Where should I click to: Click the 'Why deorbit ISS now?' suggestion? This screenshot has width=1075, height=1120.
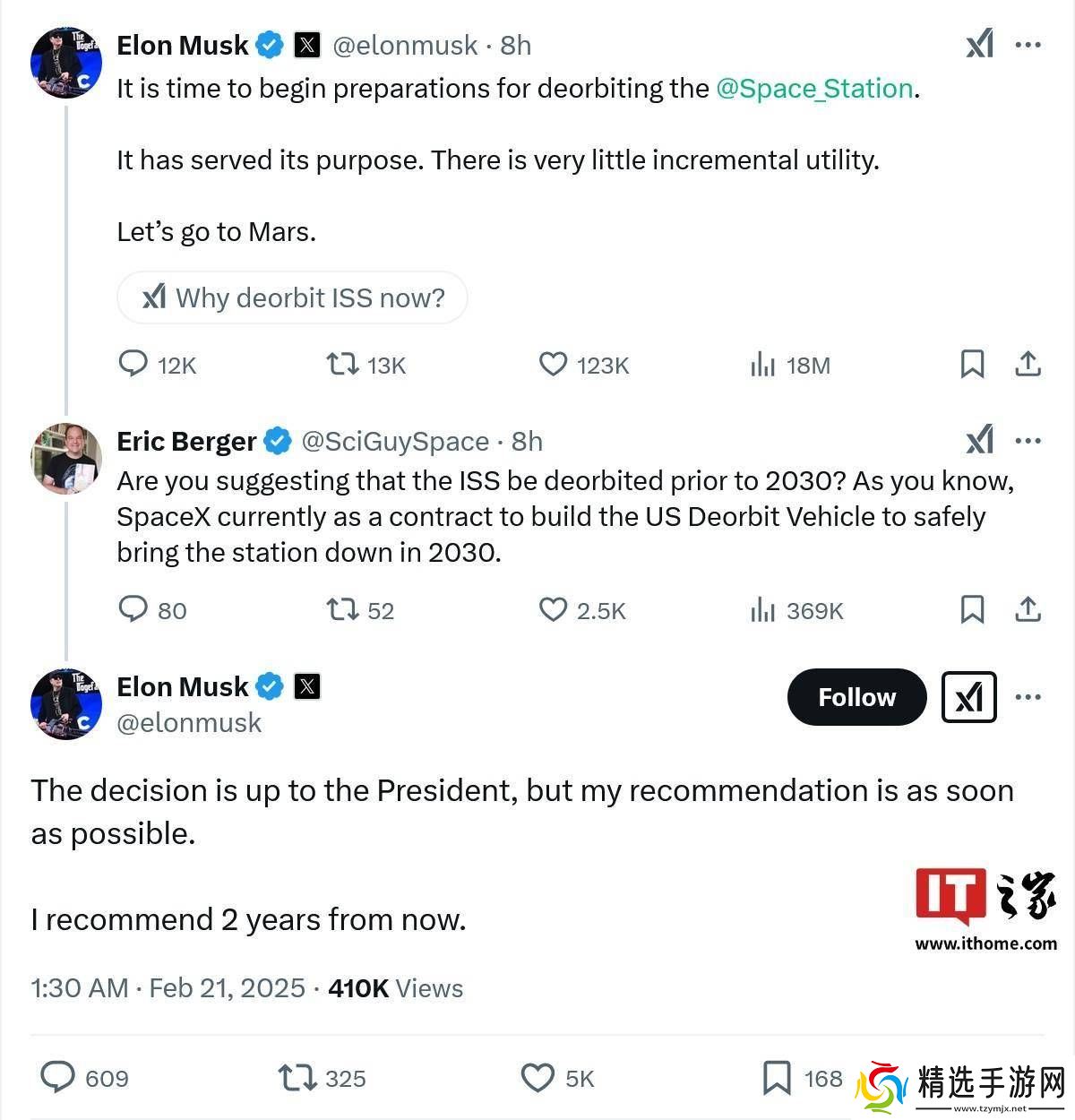[292, 297]
